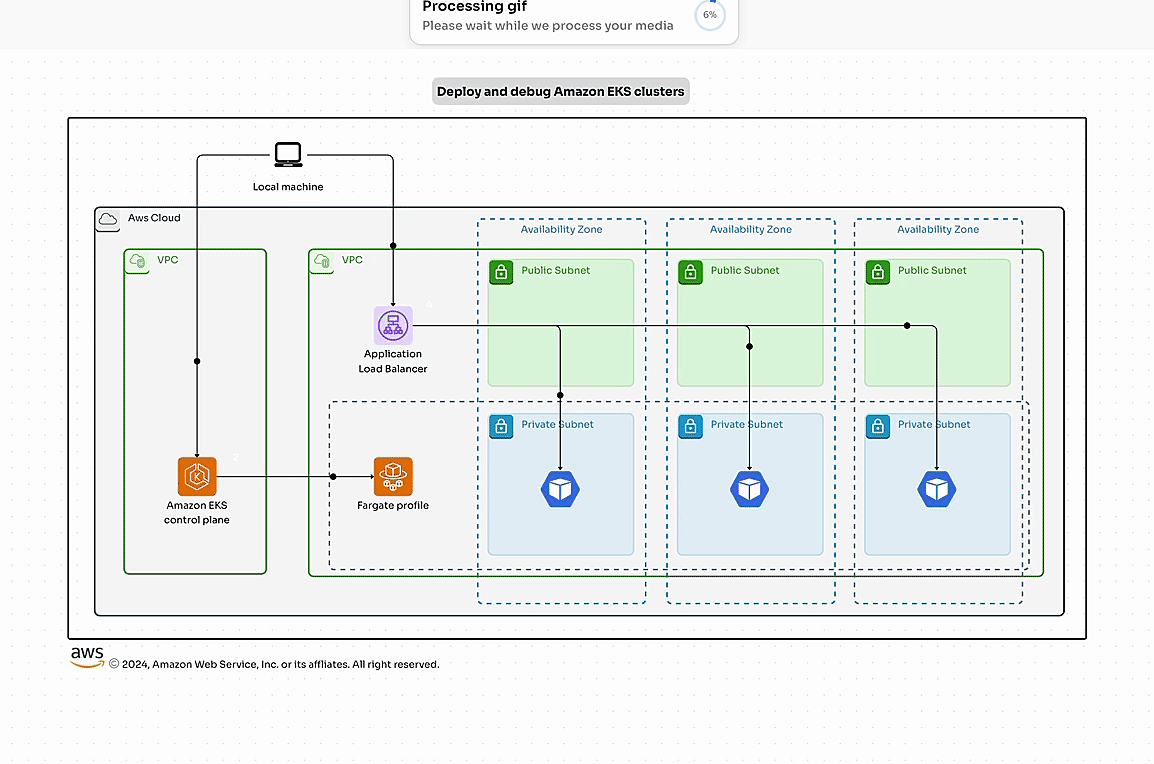The height and width of the screenshot is (764, 1154).
Task: Click the rightmost Private Subnet label
Action: click(934, 425)
